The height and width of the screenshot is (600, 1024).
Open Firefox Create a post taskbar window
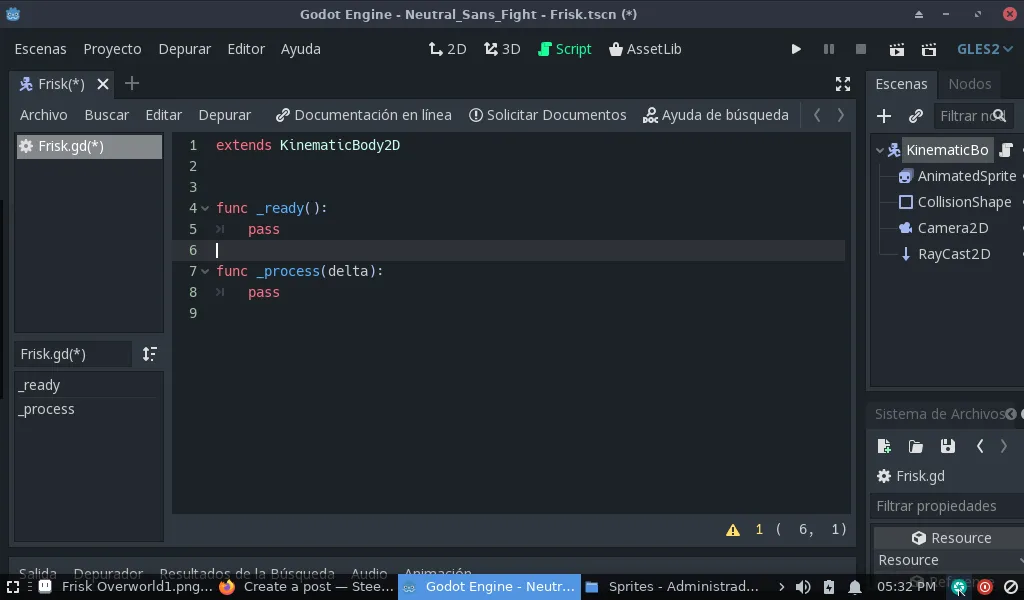307,587
